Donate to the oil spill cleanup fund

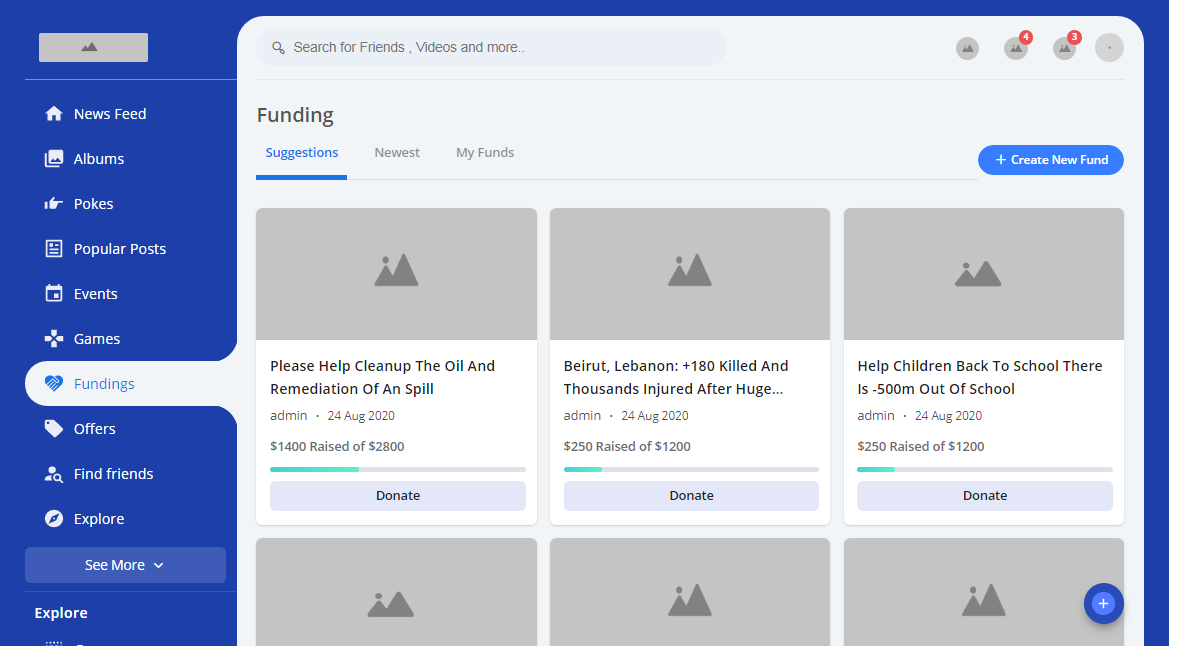tap(397, 496)
